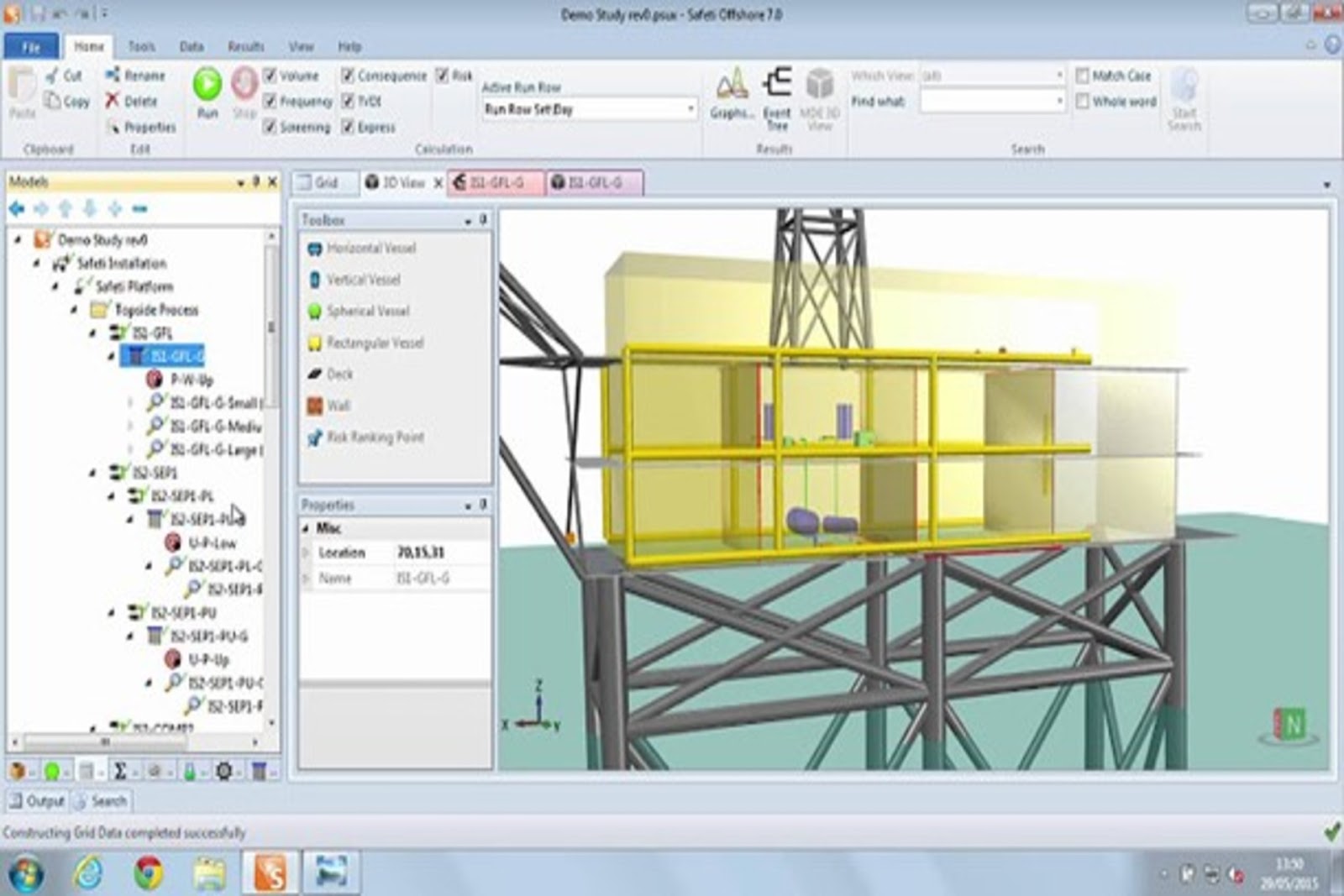
Task: Switch to the View ribbon tab
Action: coord(301,46)
